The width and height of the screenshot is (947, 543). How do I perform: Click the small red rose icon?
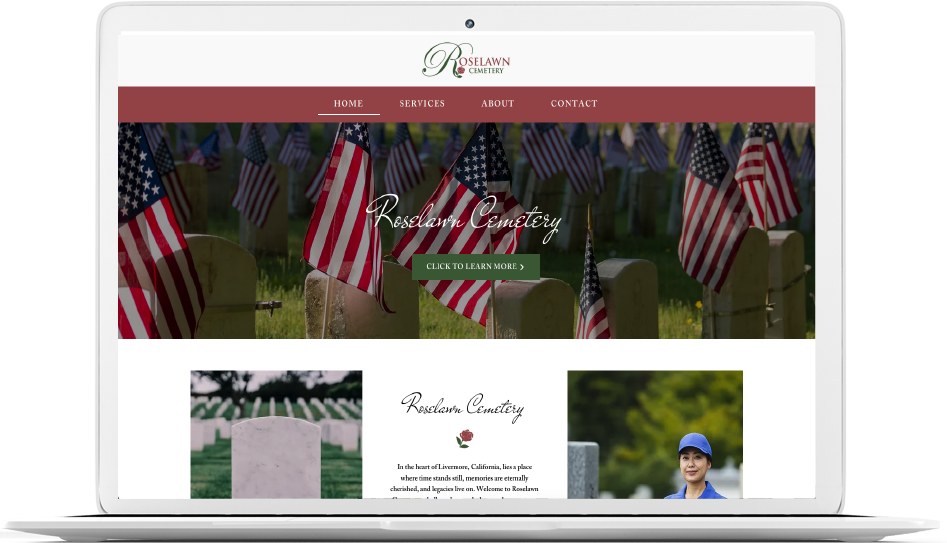[x=464, y=439]
